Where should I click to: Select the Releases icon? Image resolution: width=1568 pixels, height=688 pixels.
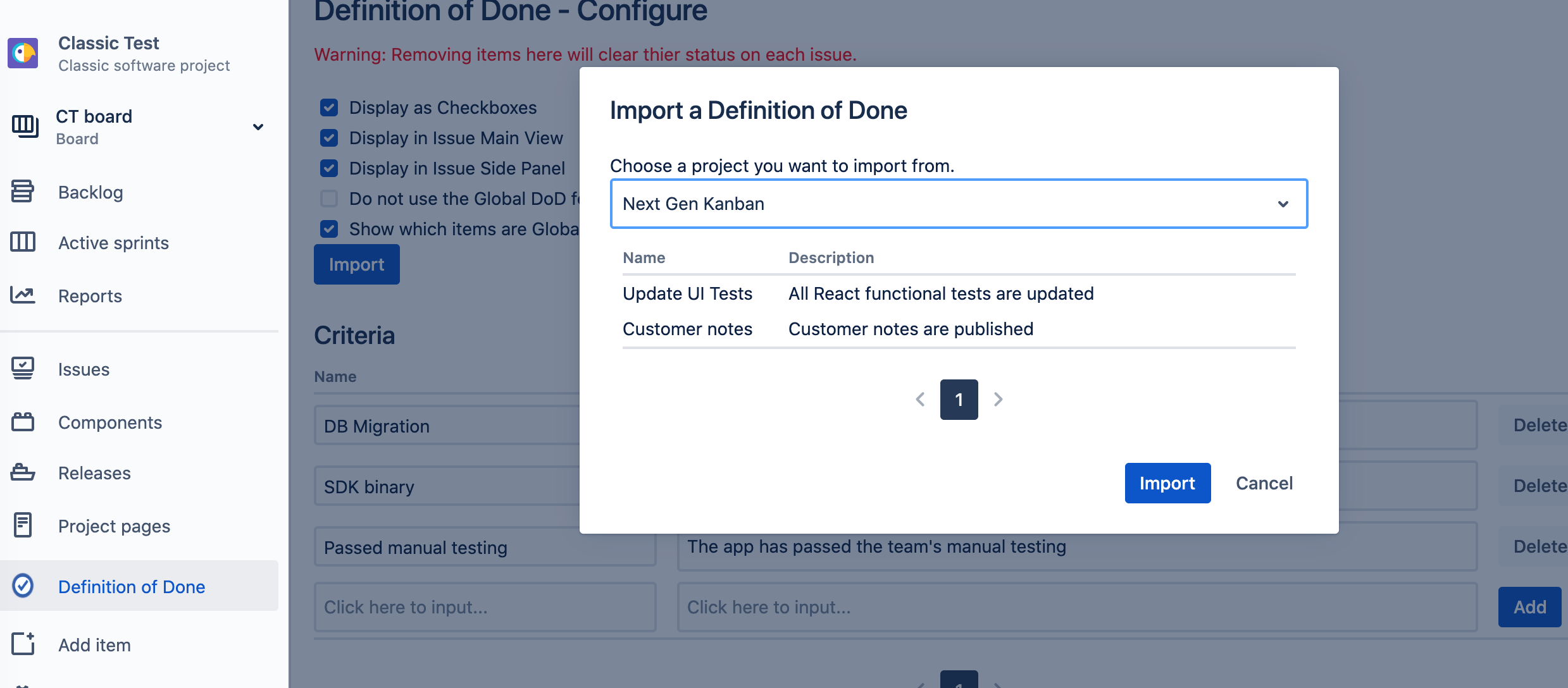(23, 472)
